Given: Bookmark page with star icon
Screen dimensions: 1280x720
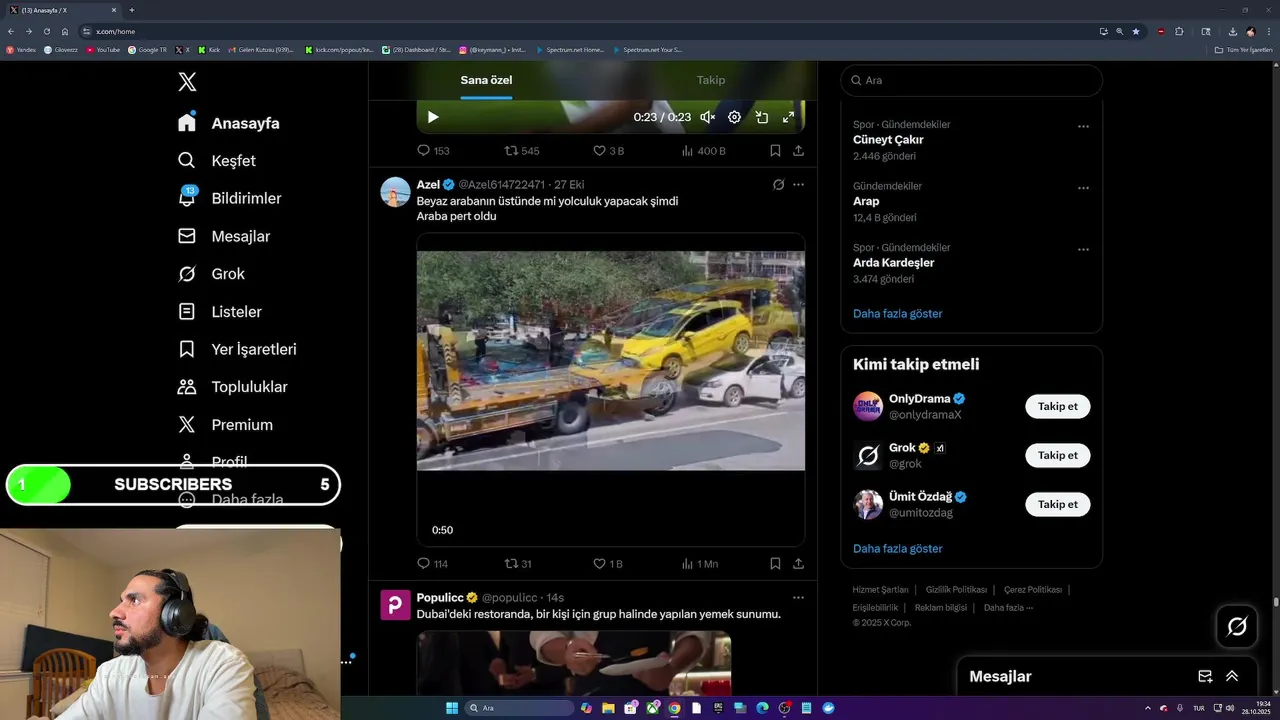Looking at the screenshot, I should [x=1136, y=31].
